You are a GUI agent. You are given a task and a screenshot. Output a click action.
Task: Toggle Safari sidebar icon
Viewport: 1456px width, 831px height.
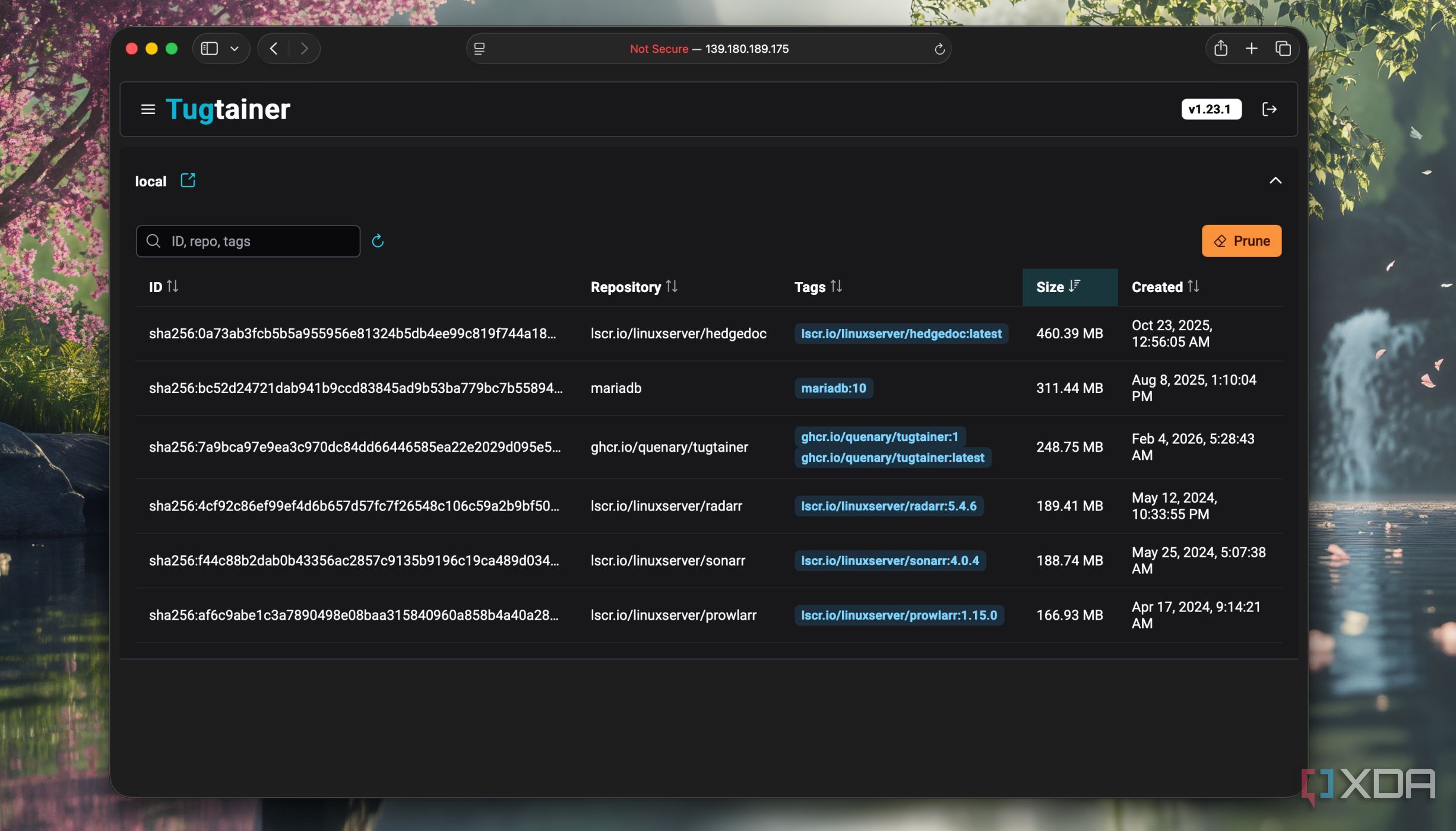[209, 49]
